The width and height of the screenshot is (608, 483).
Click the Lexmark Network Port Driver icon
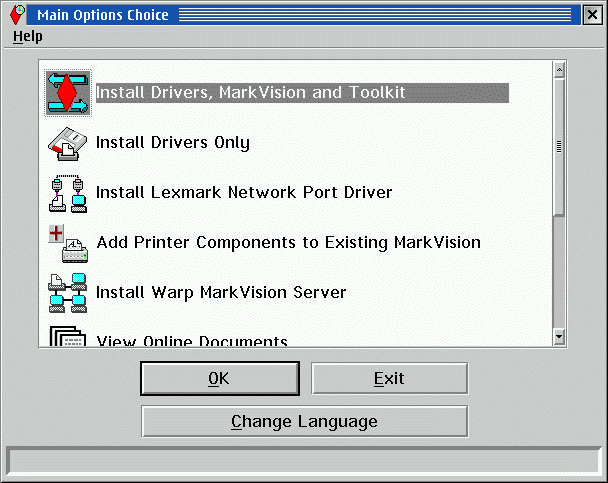pyautogui.click(x=68, y=193)
